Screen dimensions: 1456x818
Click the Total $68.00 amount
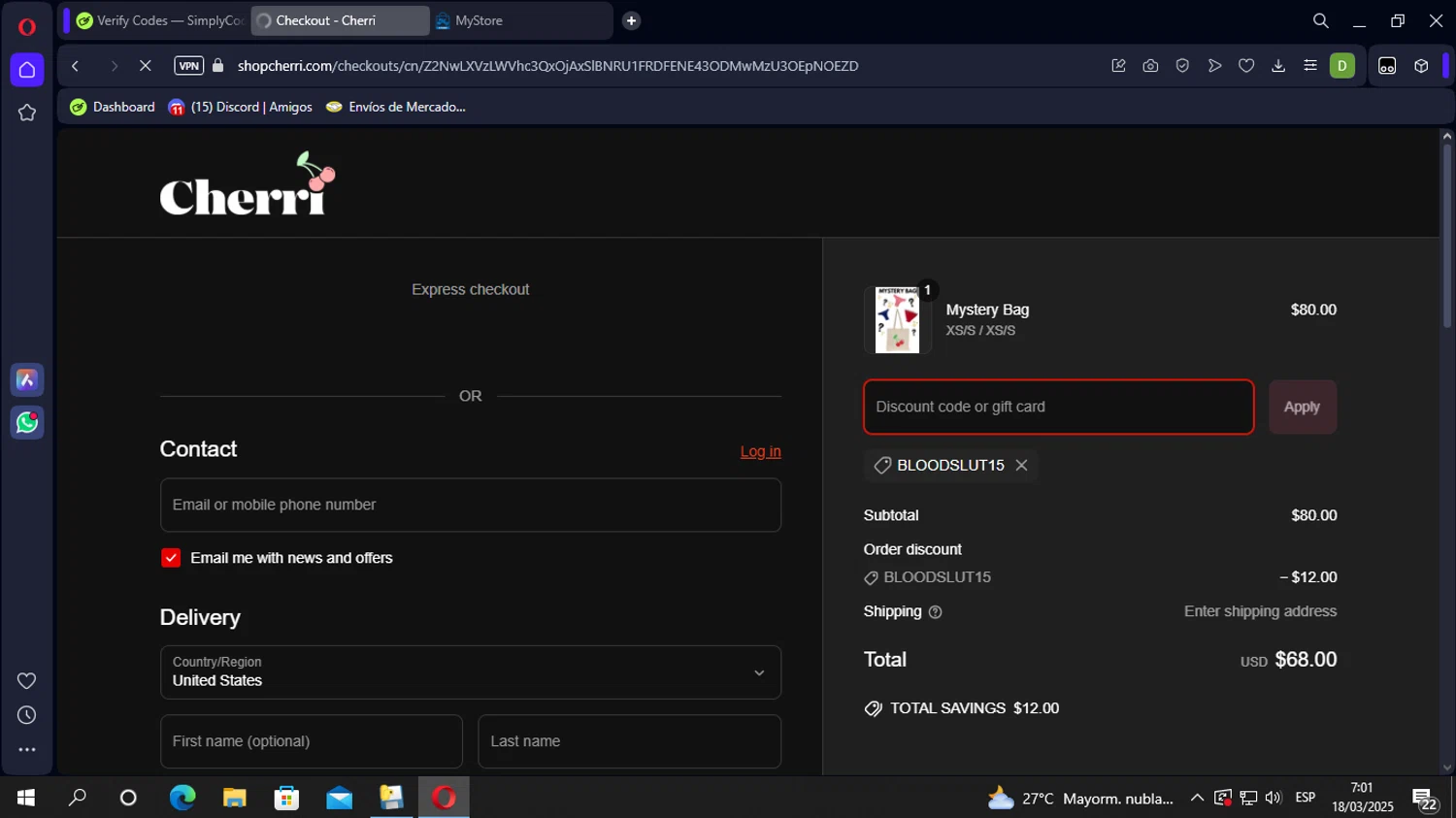coord(1306,660)
